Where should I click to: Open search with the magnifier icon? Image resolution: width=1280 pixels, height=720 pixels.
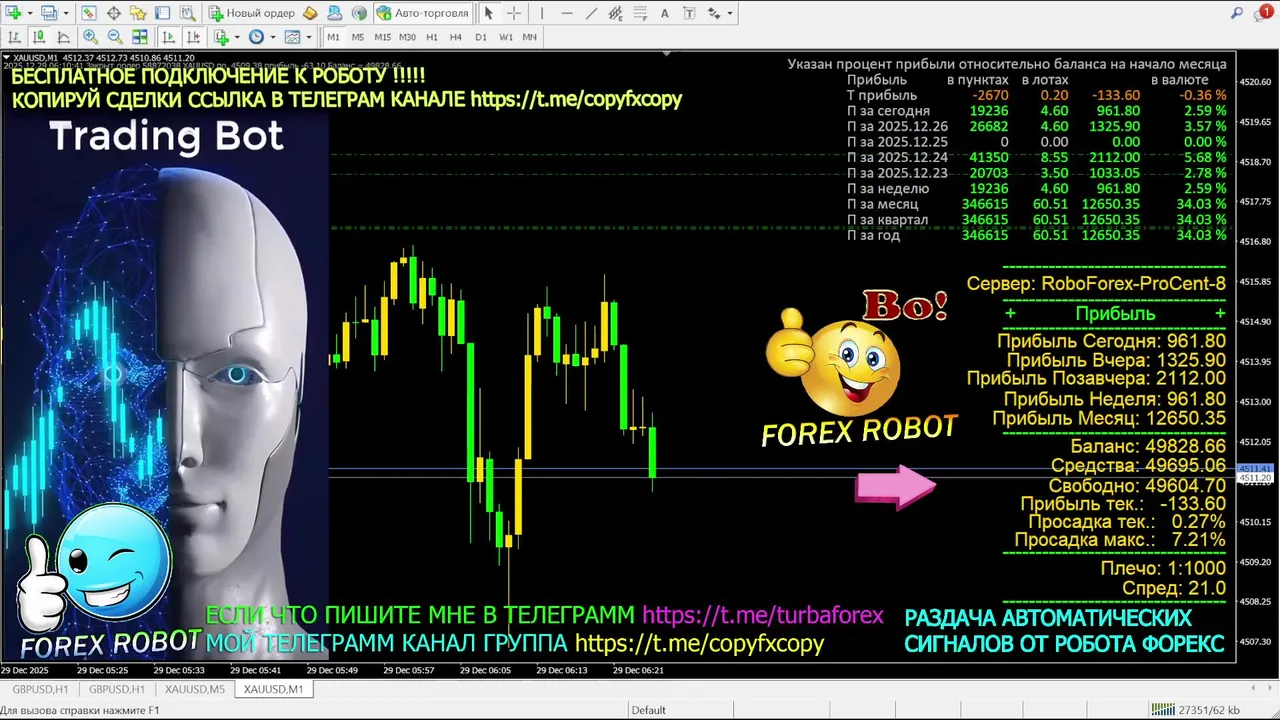pyautogui.click(x=1237, y=13)
